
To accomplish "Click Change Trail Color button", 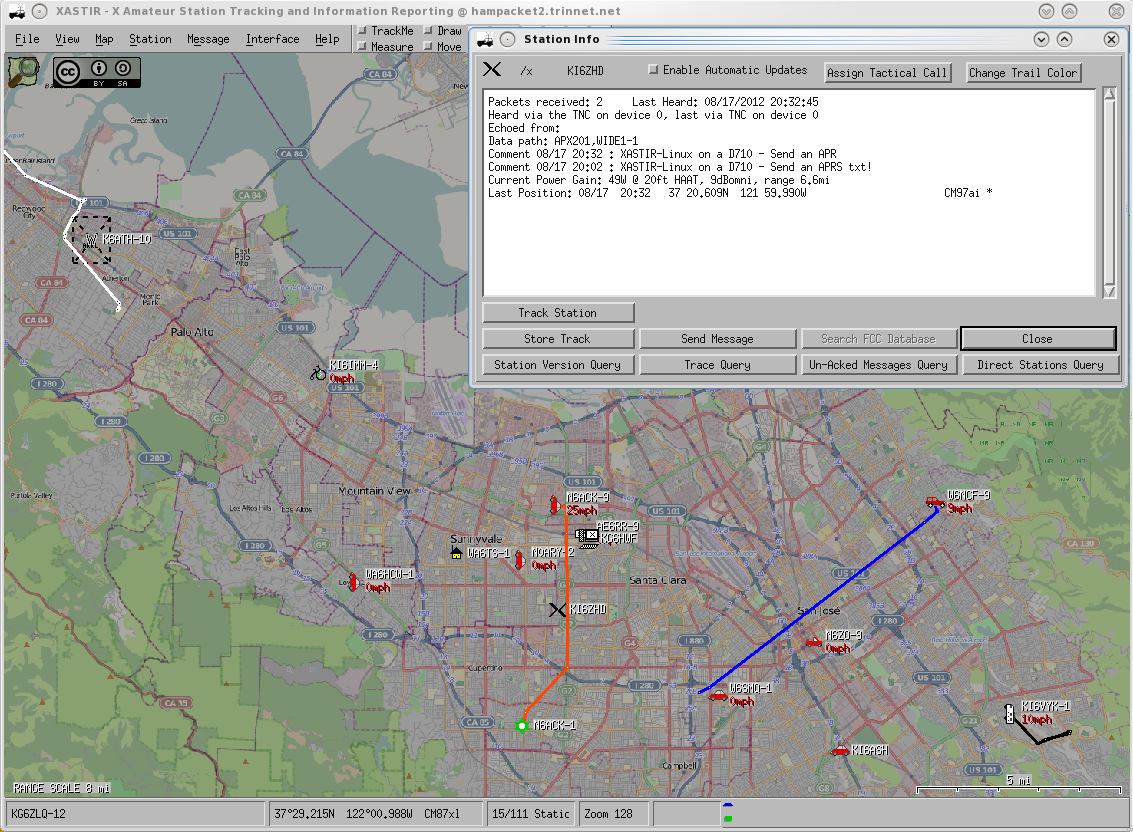I will (x=1022, y=72).
